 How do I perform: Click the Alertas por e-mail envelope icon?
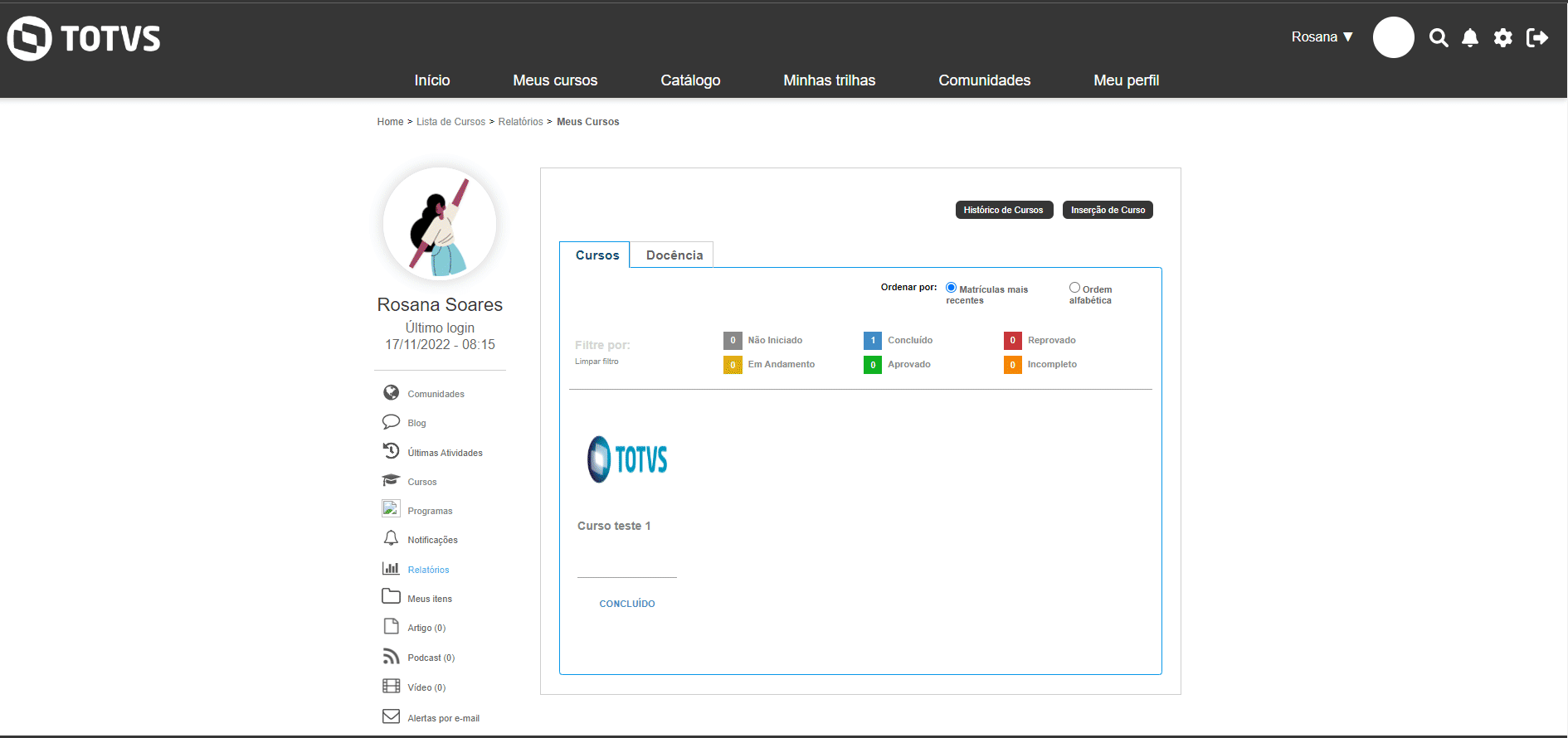click(x=391, y=716)
